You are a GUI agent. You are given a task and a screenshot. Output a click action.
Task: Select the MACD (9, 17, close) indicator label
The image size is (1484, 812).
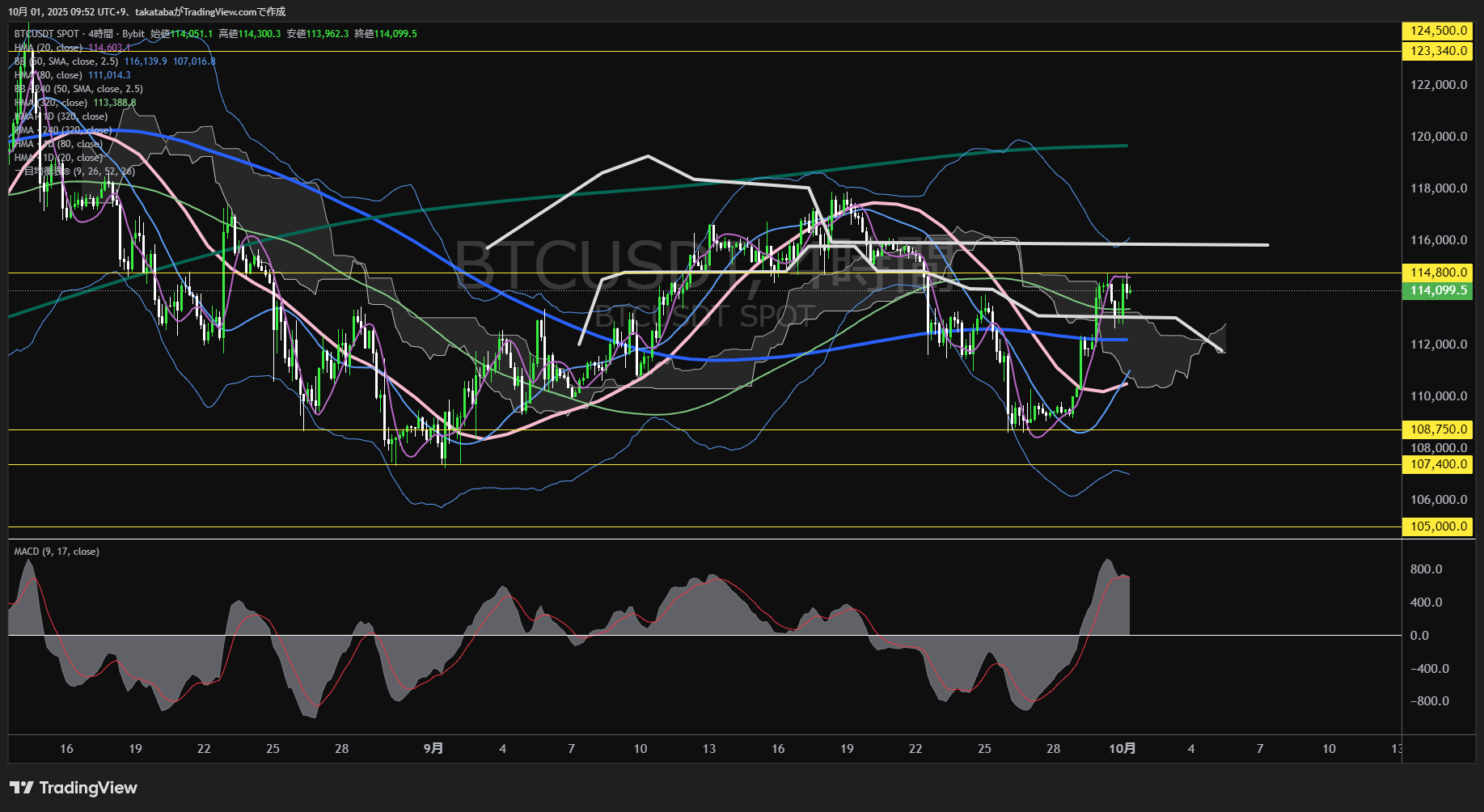(57, 552)
